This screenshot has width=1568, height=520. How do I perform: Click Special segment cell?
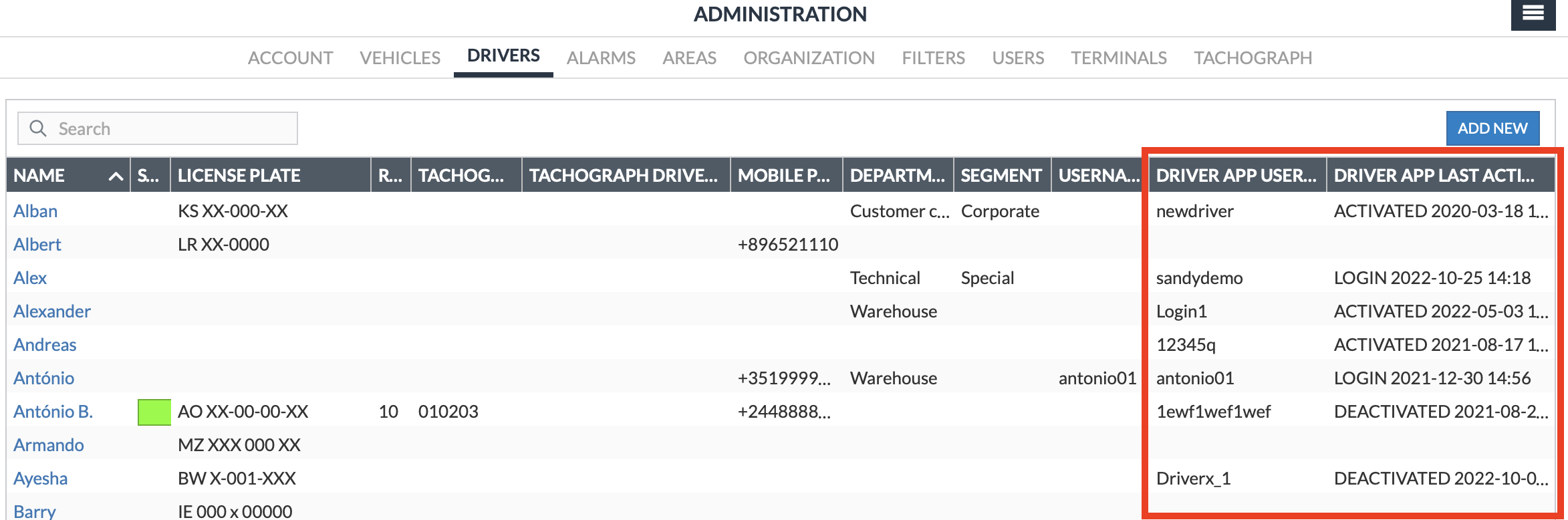(987, 278)
